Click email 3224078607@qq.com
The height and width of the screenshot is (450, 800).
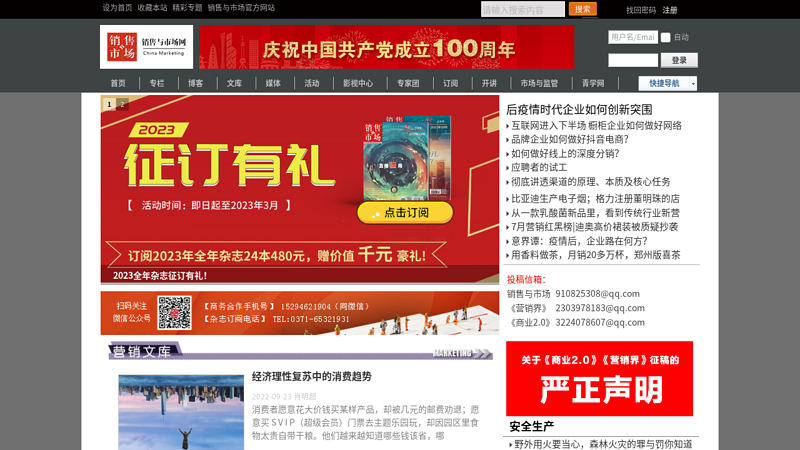[600, 322]
